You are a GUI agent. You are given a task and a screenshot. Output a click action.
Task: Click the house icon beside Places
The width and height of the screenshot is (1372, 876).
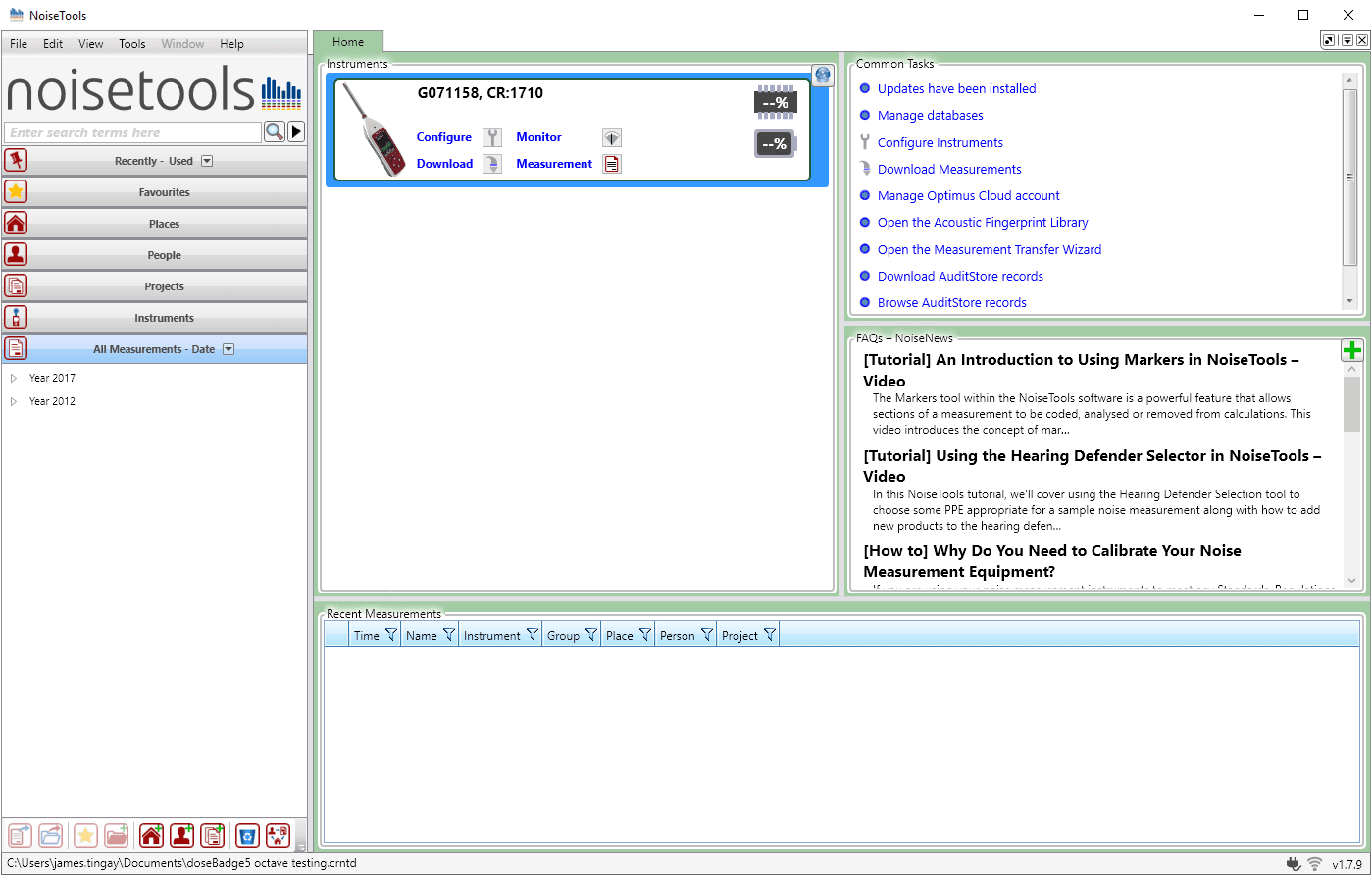(x=16, y=224)
